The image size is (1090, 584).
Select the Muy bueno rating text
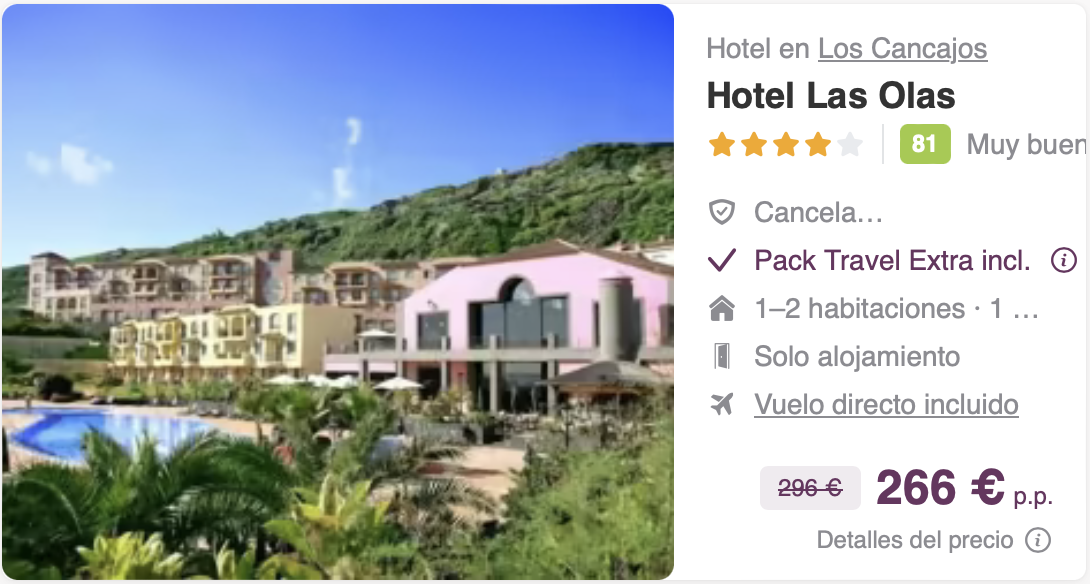click(1027, 145)
